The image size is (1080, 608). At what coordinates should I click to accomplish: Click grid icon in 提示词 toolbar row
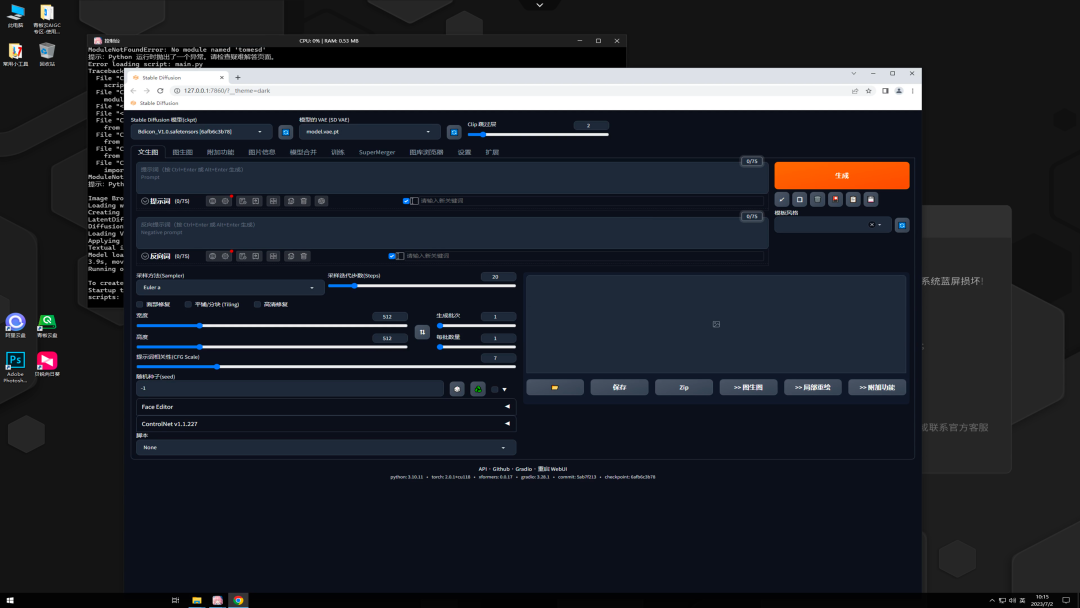[x=273, y=201]
